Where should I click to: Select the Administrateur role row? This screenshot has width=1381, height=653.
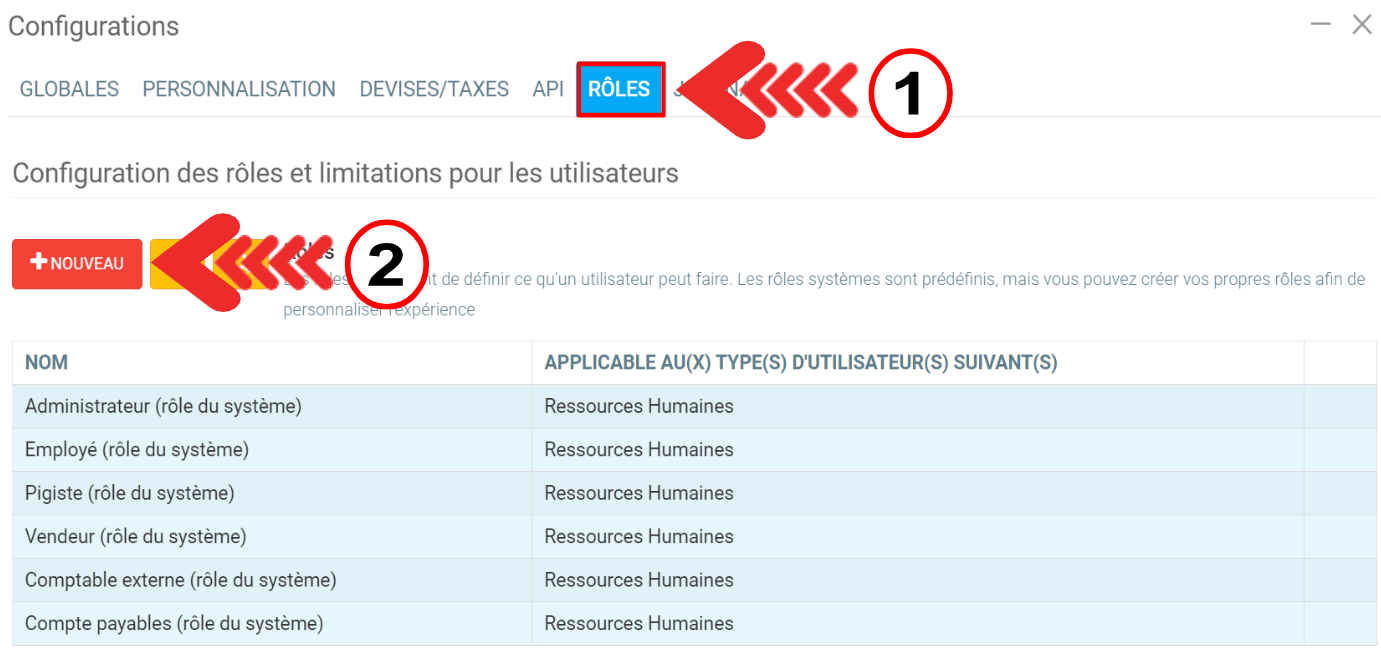tap(163, 406)
